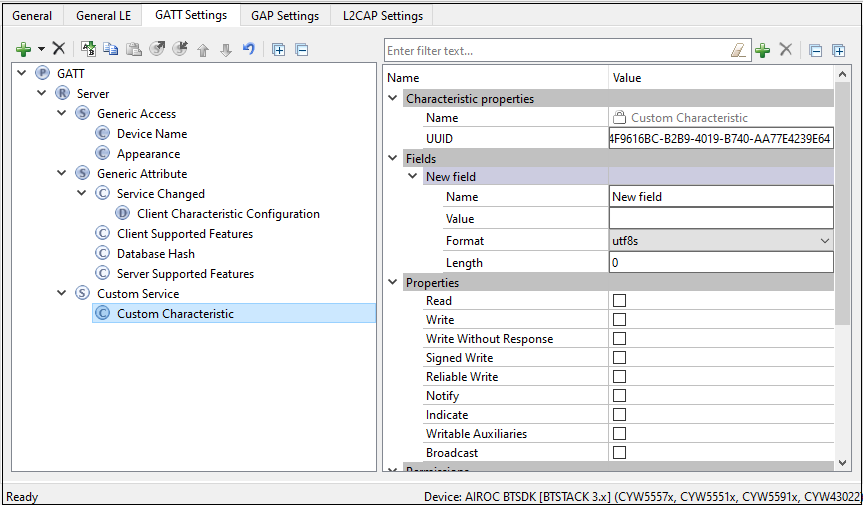Click the blue undo arrow icon
The image size is (863, 505).
249,49
